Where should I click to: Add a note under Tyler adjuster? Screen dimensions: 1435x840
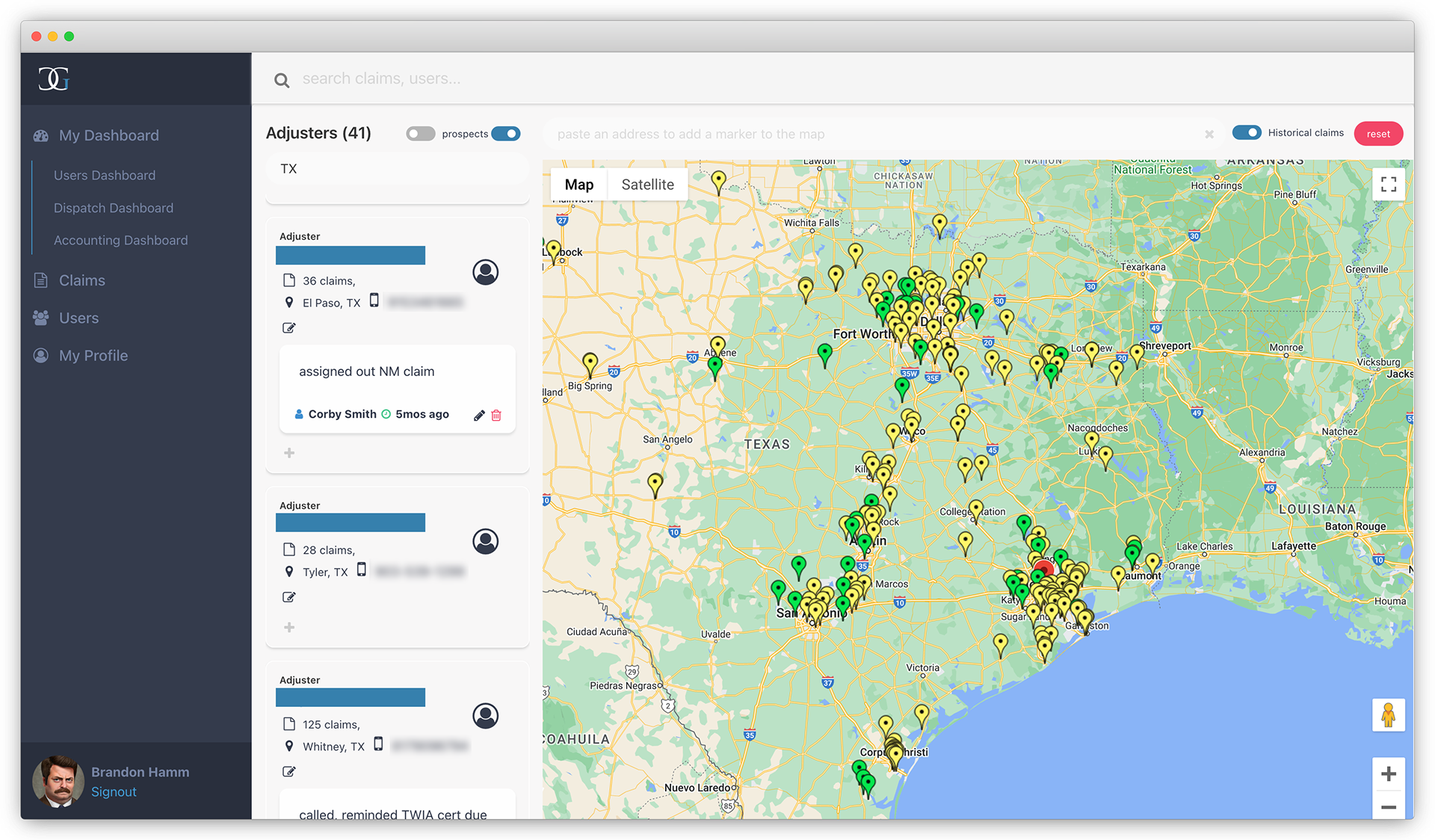289,628
